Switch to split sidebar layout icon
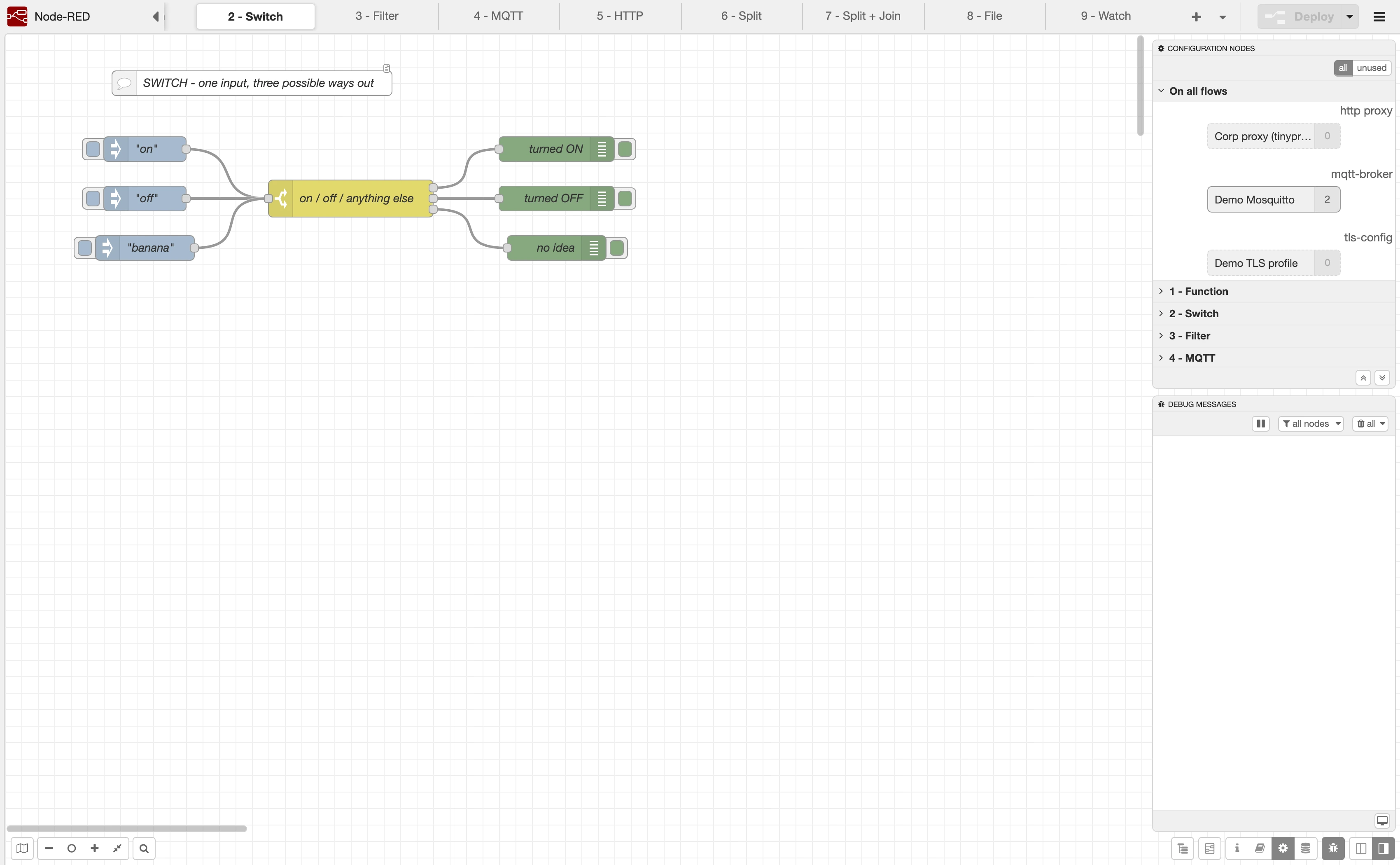 pos(1361,849)
